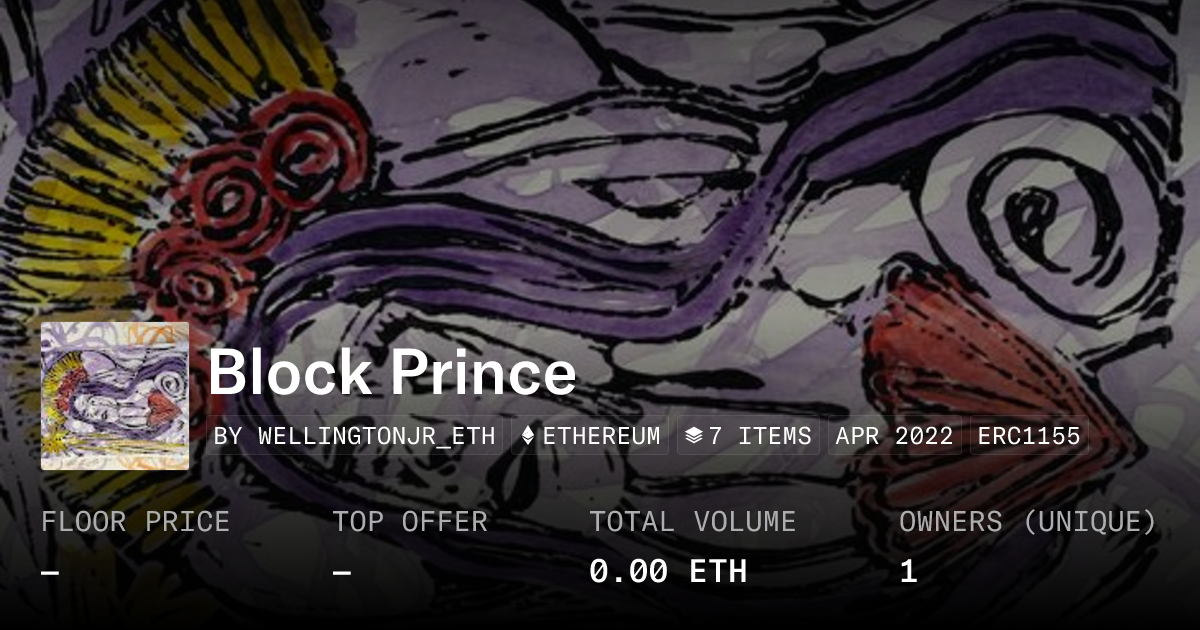Viewport: 1200px width, 630px height.
Task: Click the dash under TOP OFFER
Action: pos(342,572)
